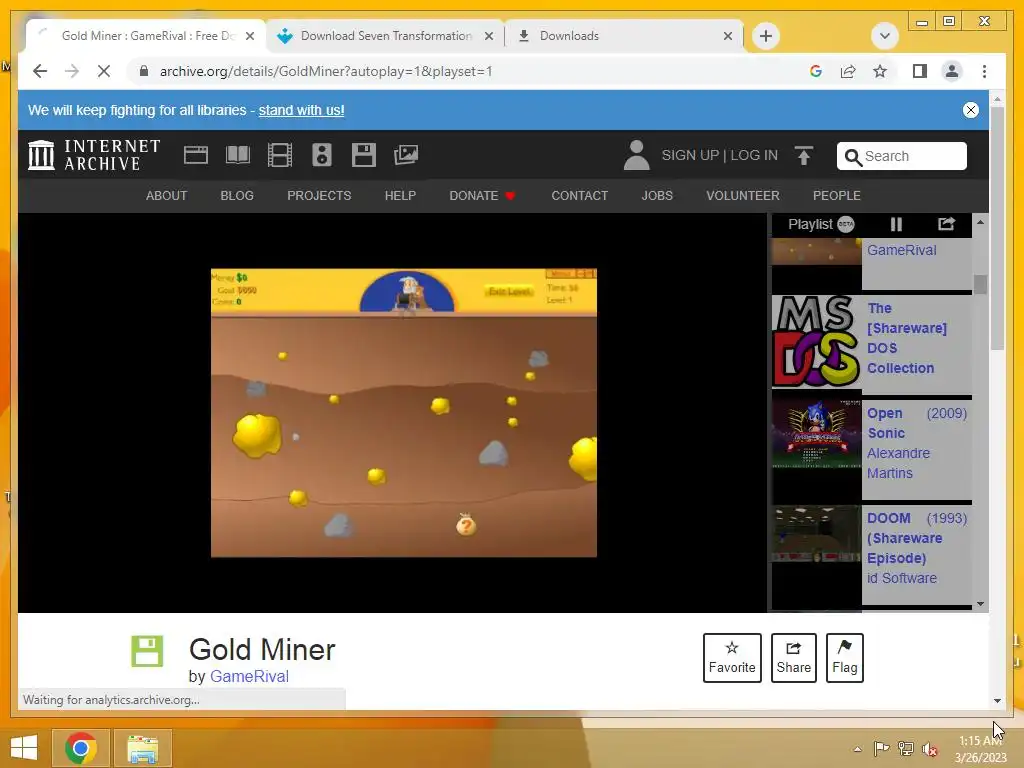Open the Open Sonic playlist item

(871, 449)
